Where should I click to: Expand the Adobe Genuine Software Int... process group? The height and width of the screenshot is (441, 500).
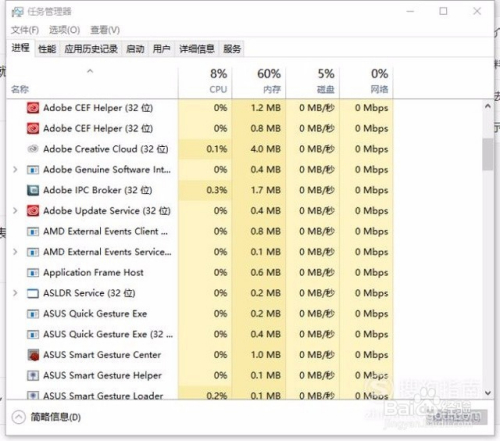pos(15,170)
